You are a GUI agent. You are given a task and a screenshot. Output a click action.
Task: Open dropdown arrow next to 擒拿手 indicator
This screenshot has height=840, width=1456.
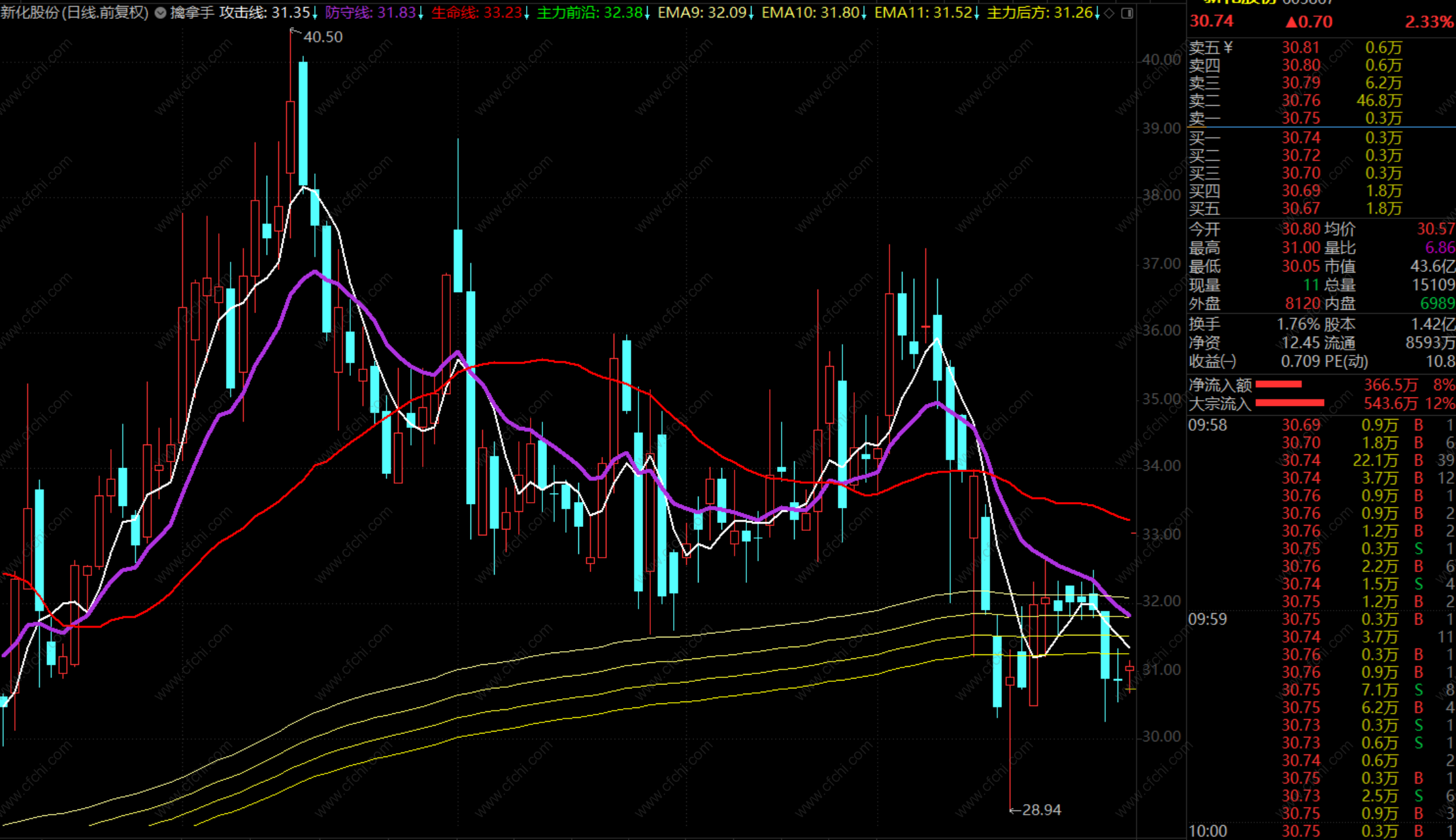pyautogui.click(x=160, y=13)
